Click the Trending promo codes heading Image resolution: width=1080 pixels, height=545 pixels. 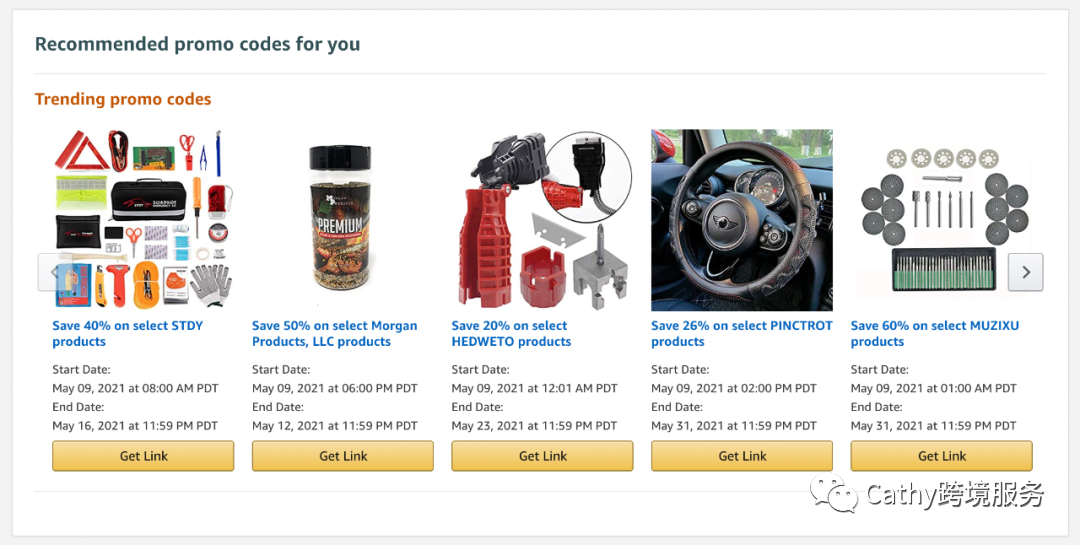point(123,99)
